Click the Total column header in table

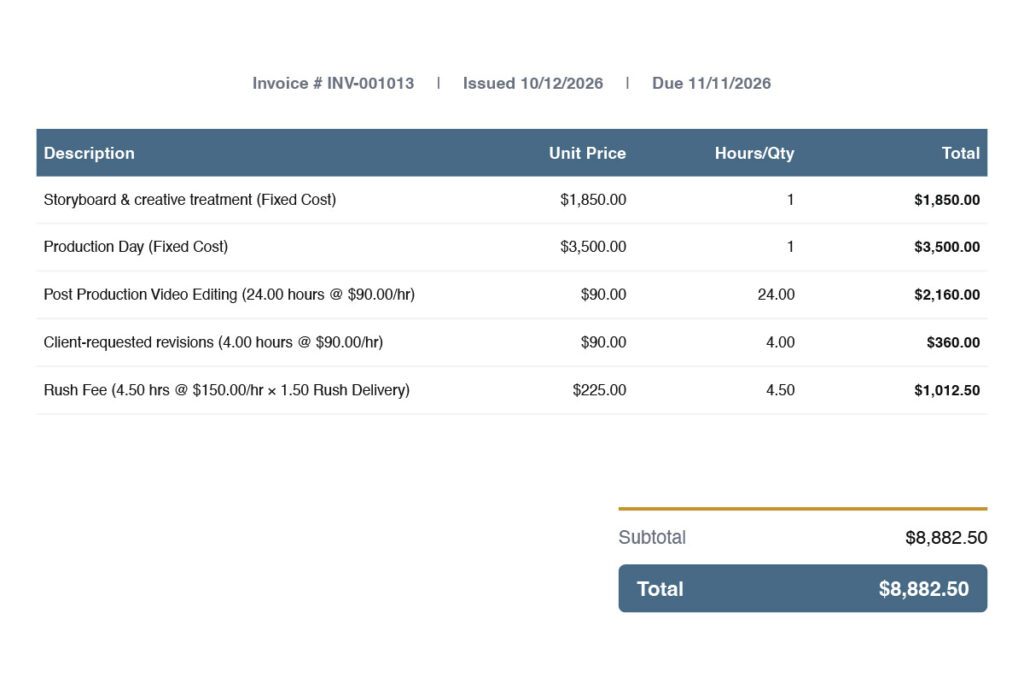click(x=960, y=153)
